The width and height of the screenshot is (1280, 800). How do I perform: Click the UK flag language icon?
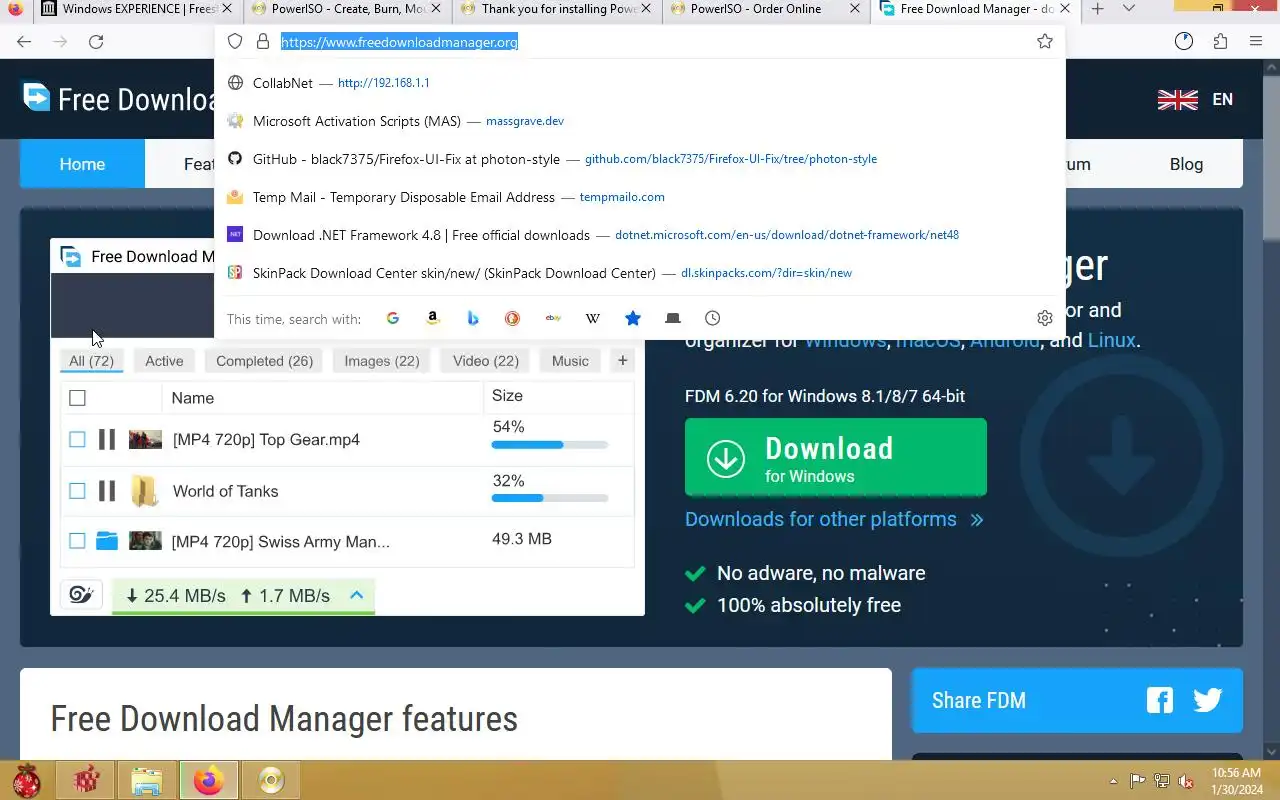(1178, 99)
